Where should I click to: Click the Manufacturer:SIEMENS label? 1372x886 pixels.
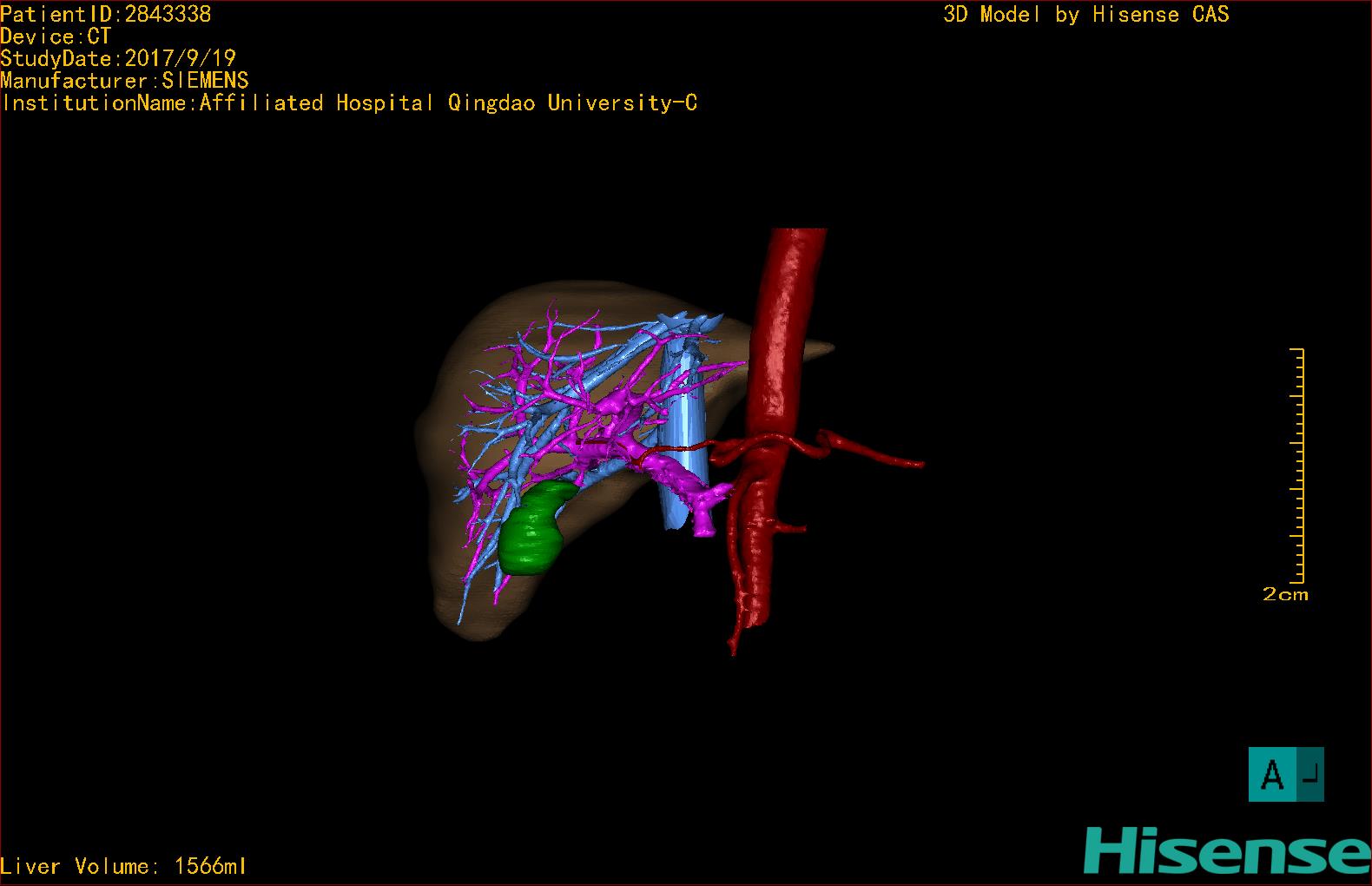124,81
